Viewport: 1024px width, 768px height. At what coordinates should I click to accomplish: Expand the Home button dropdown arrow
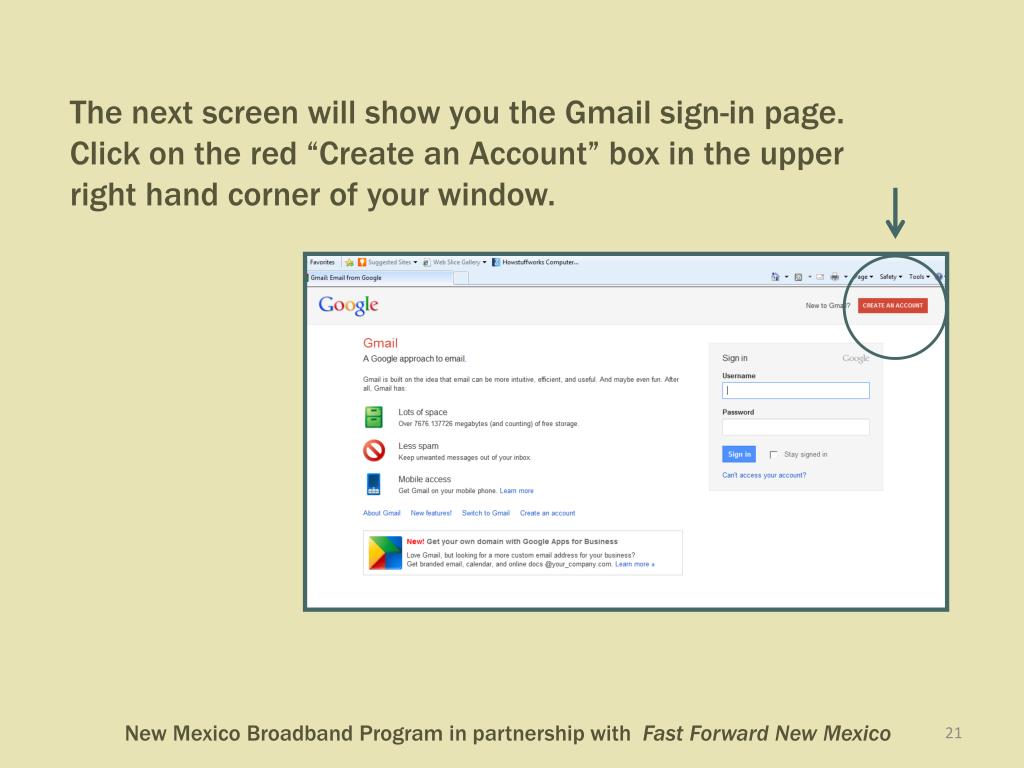(x=786, y=277)
